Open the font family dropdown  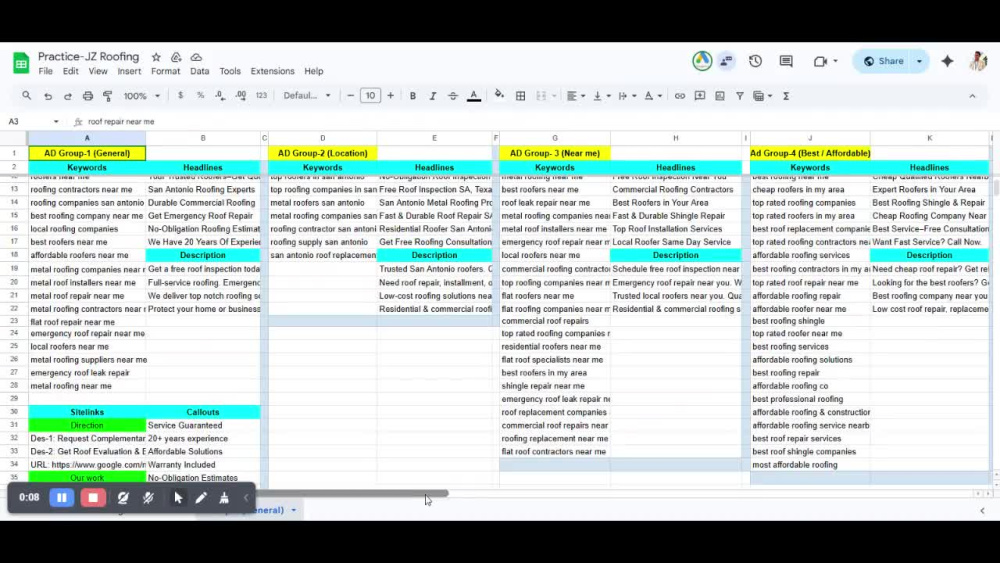coord(307,96)
